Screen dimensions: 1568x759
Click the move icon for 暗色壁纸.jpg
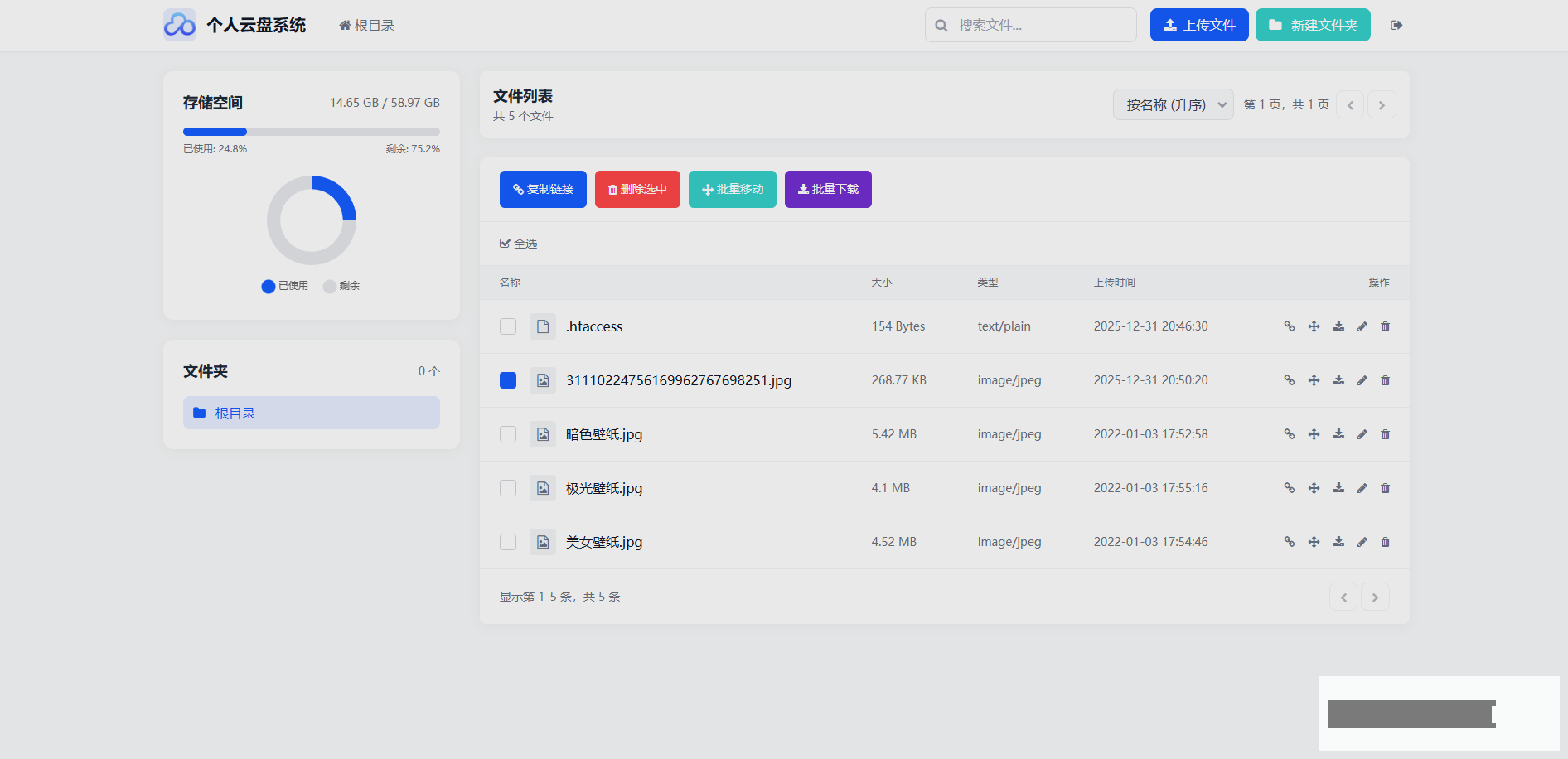[x=1314, y=434]
